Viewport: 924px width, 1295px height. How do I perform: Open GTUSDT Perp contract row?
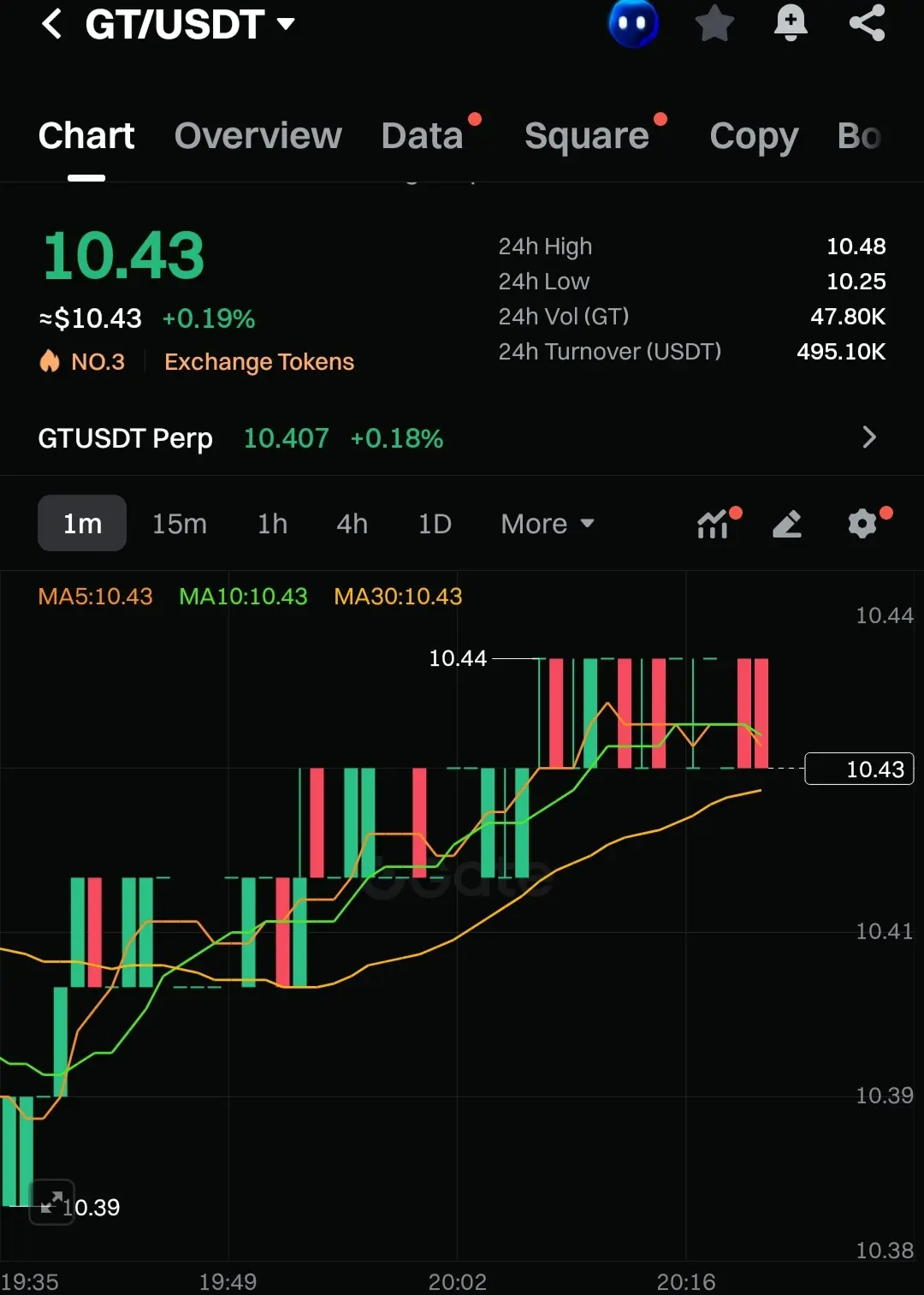point(462,438)
